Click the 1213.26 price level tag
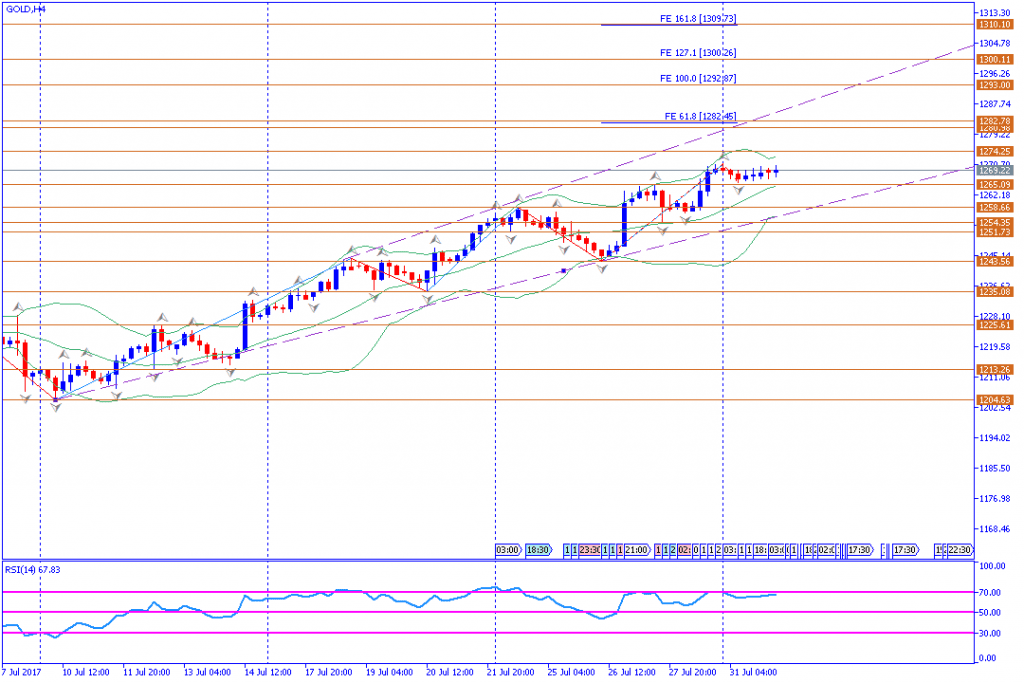The width and height of the screenshot is (1024, 683). pos(995,370)
